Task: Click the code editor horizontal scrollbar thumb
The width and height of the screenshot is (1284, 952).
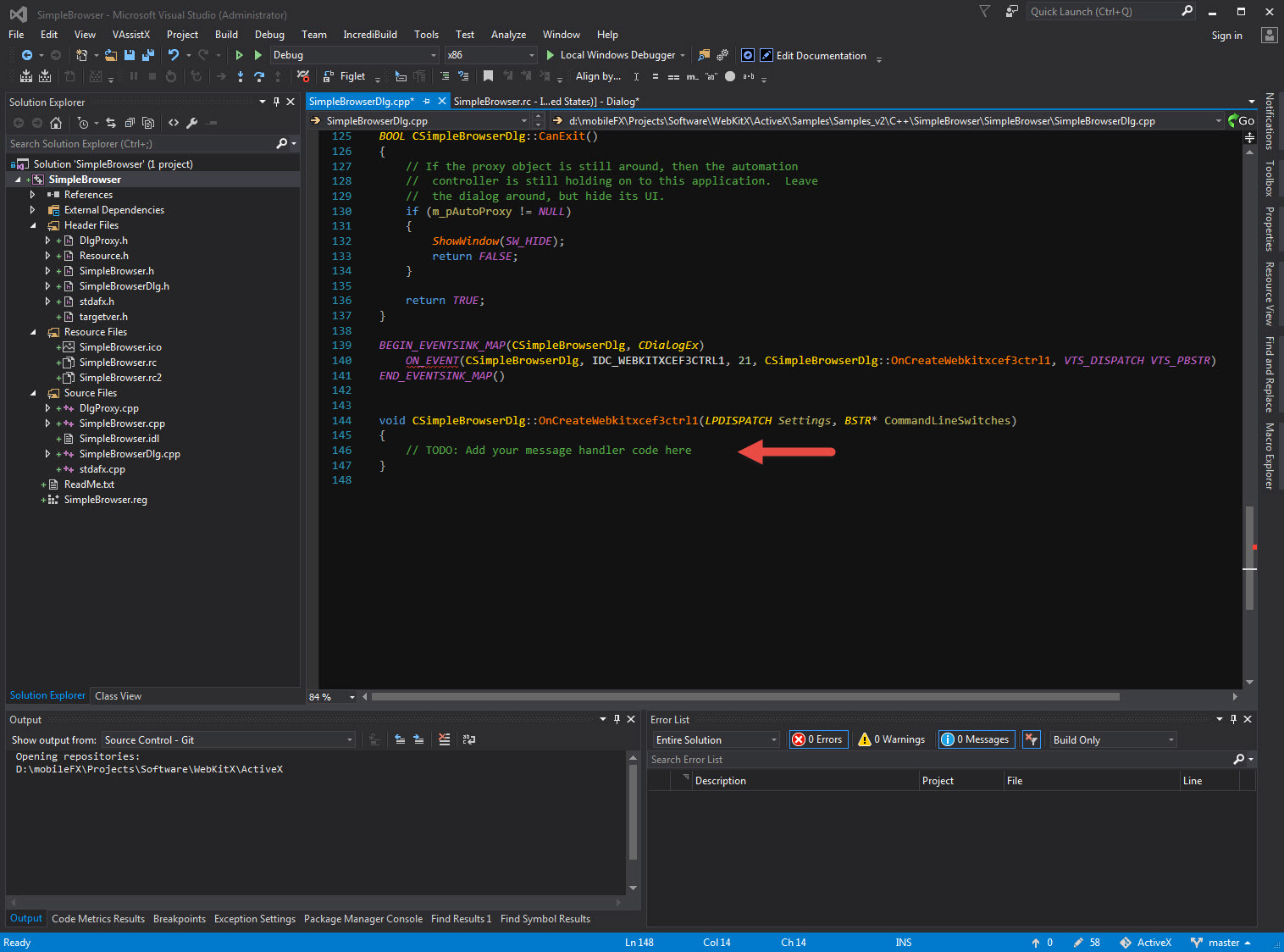Action: [745, 697]
